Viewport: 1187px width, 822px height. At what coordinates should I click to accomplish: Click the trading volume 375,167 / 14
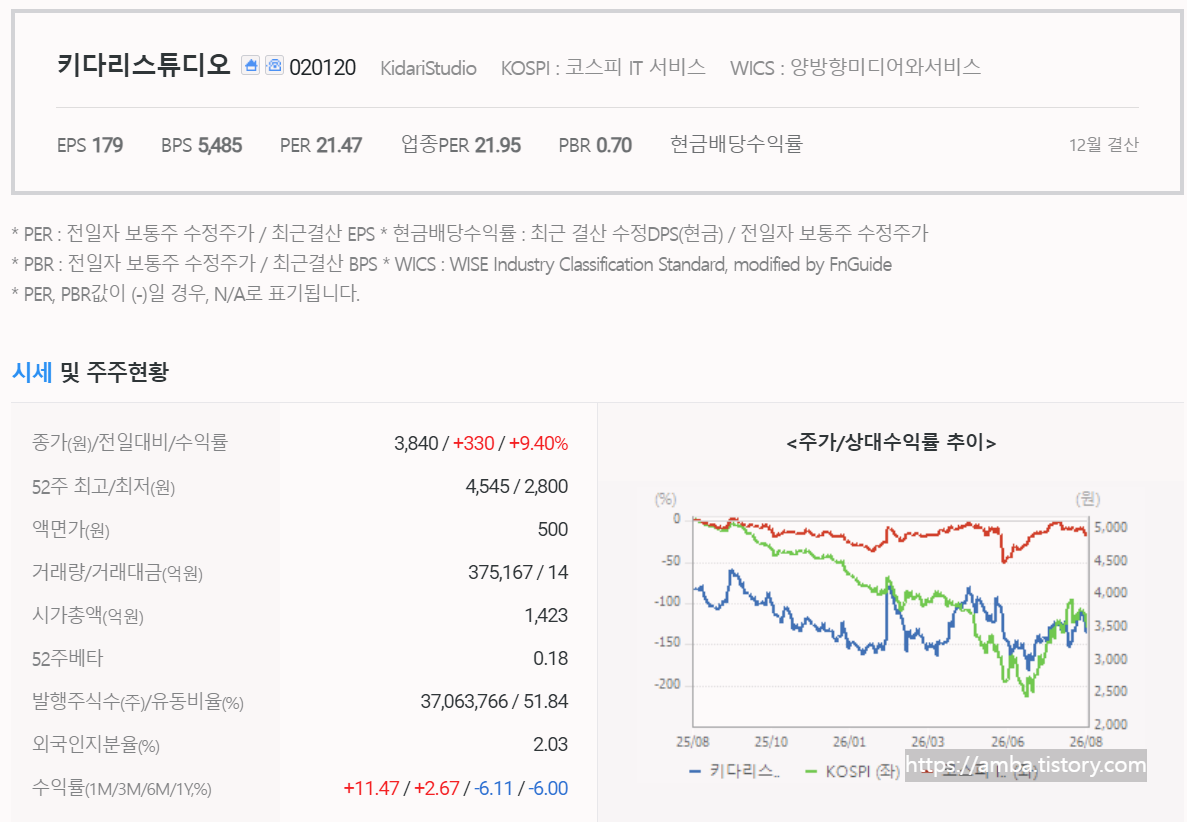[518, 572]
